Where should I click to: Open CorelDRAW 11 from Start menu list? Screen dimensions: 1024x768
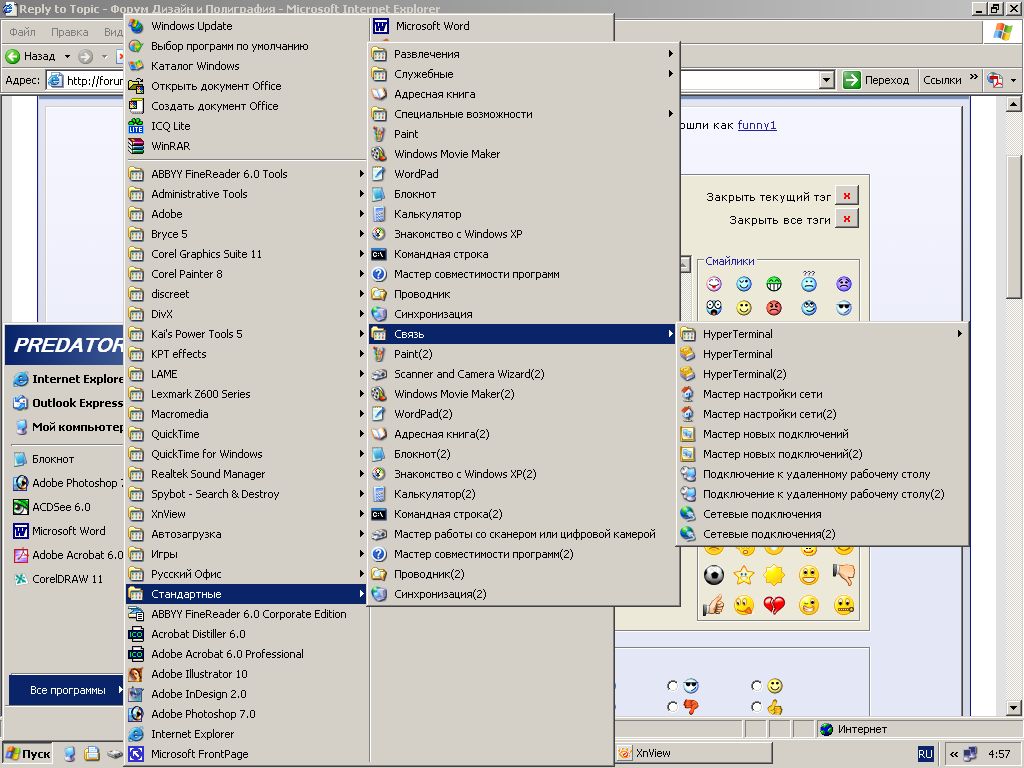pos(67,579)
